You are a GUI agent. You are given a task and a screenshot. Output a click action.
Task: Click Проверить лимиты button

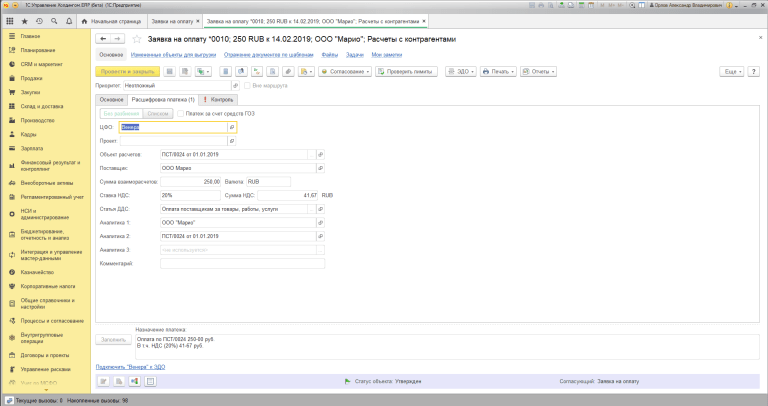(406, 72)
